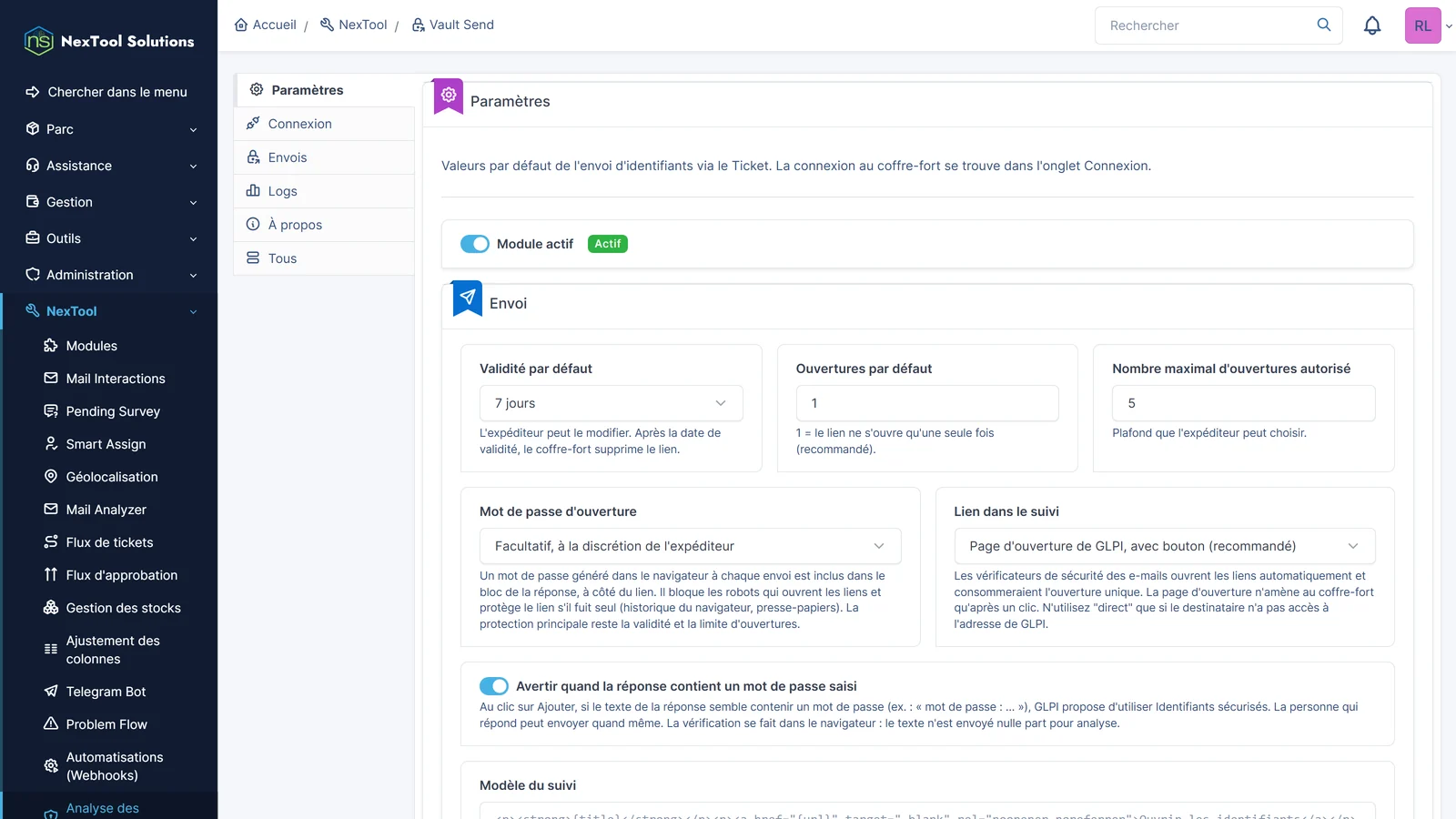
Task: Expand the Gestion menu
Action: coord(109,202)
